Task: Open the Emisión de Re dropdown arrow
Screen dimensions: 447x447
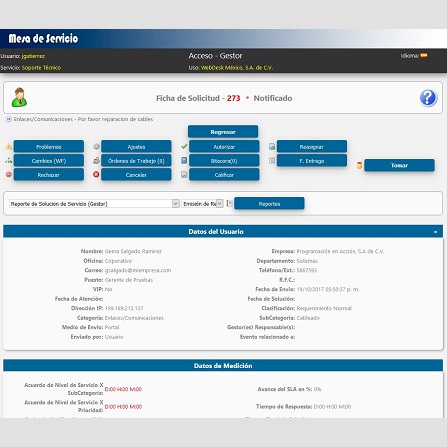Action: coord(219,204)
